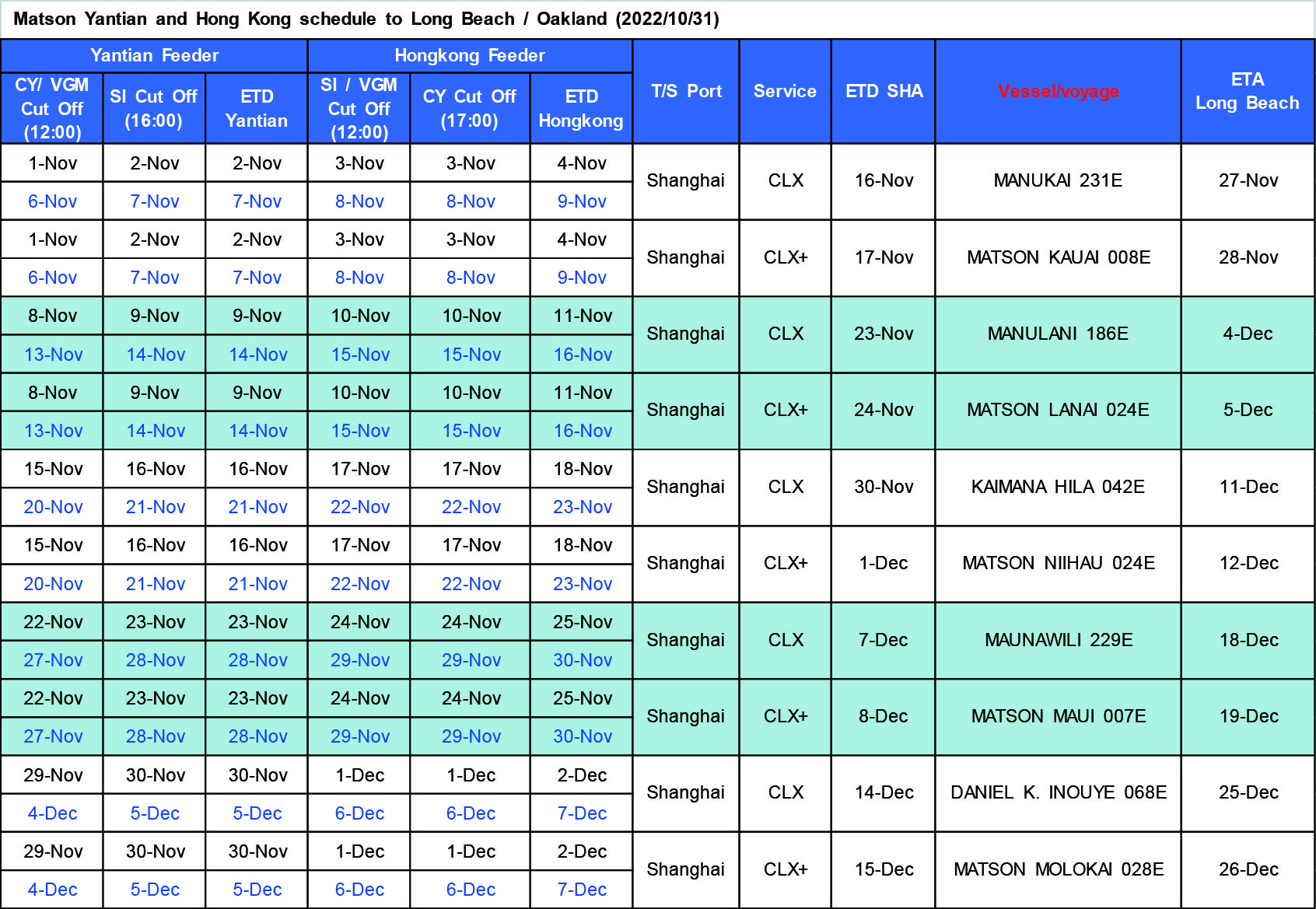Select the ETA cell 27-Nov
Screen dimensions: 1316x909
click(x=1248, y=181)
